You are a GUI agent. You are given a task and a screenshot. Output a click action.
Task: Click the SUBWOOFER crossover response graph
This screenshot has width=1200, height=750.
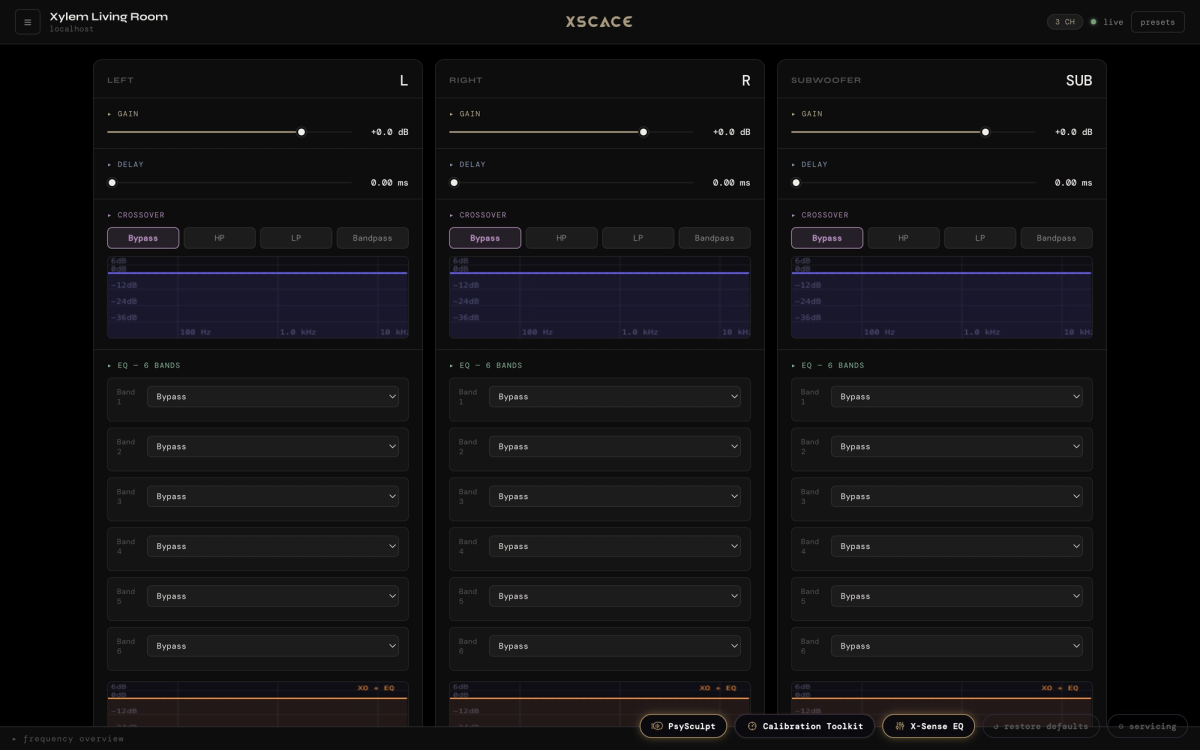pos(942,297)
